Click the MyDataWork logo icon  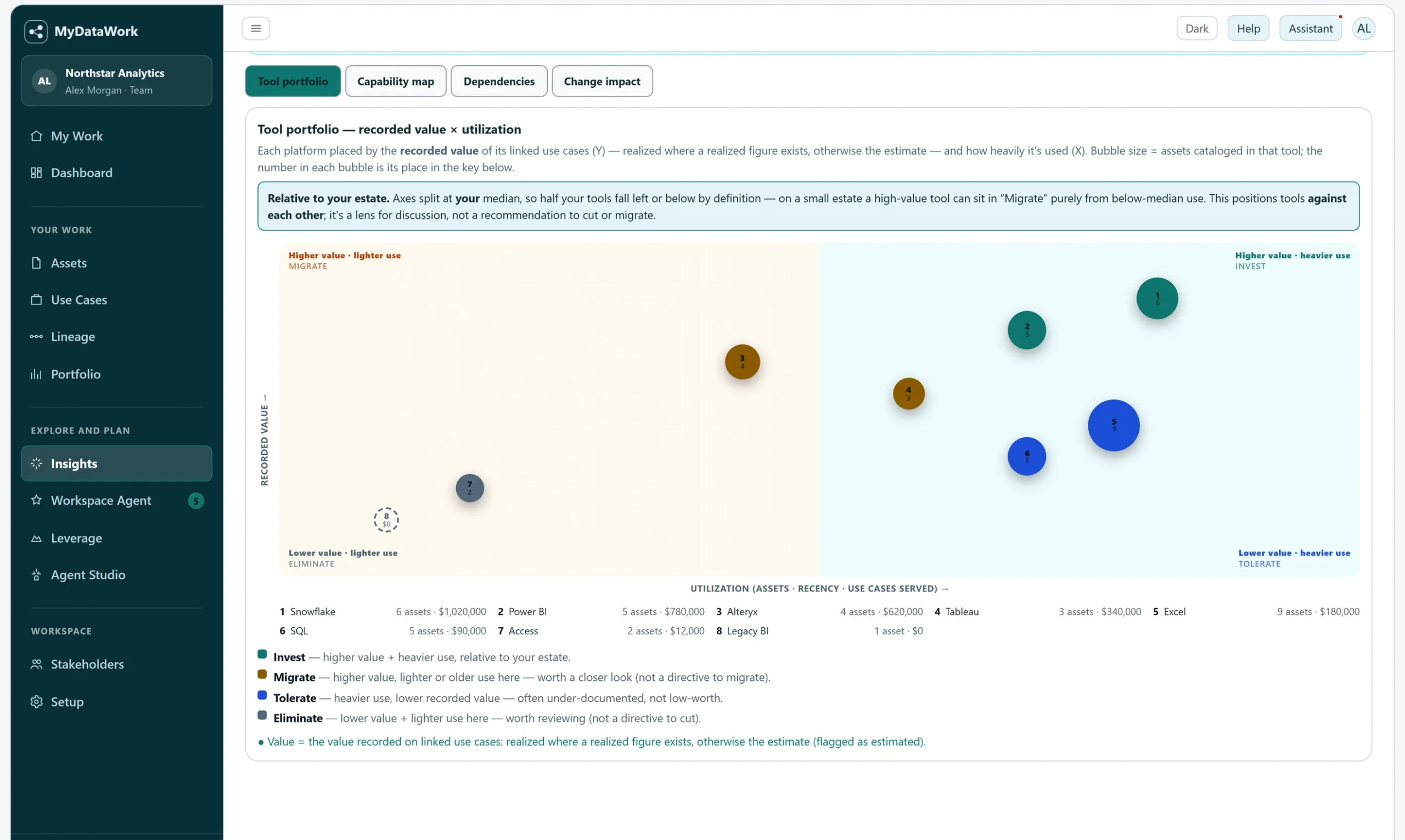(x=36, y=31)
